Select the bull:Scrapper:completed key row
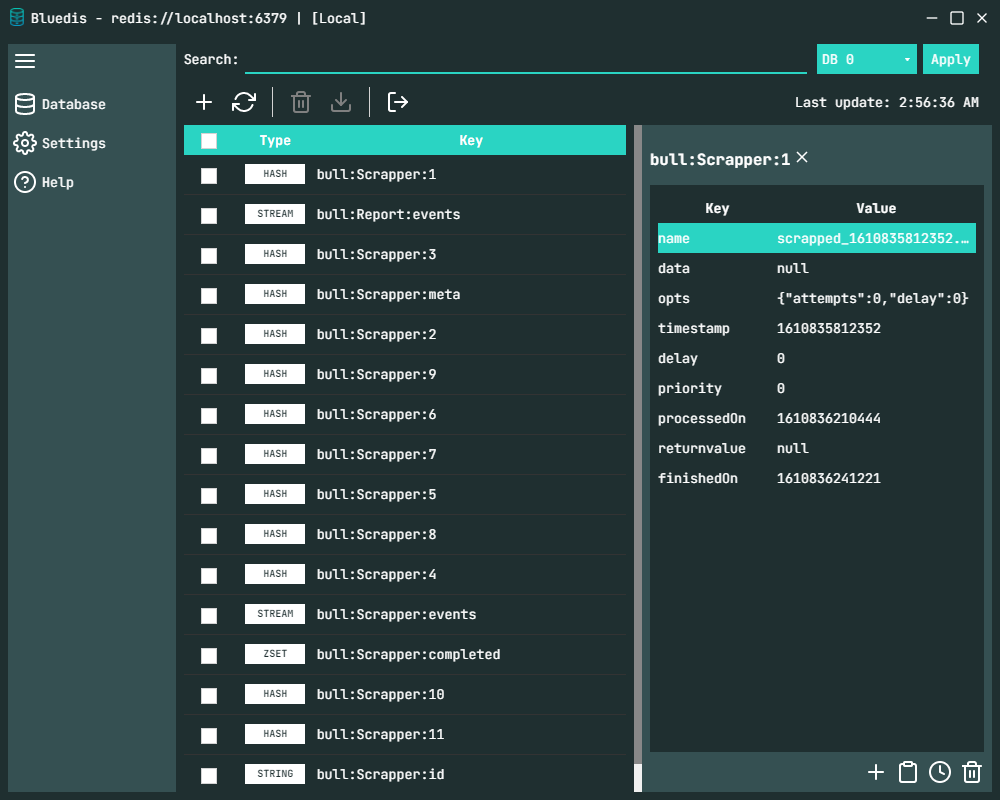Image resolution: width=1000 pixels, height=800 pixels. (x=408, y=655)
